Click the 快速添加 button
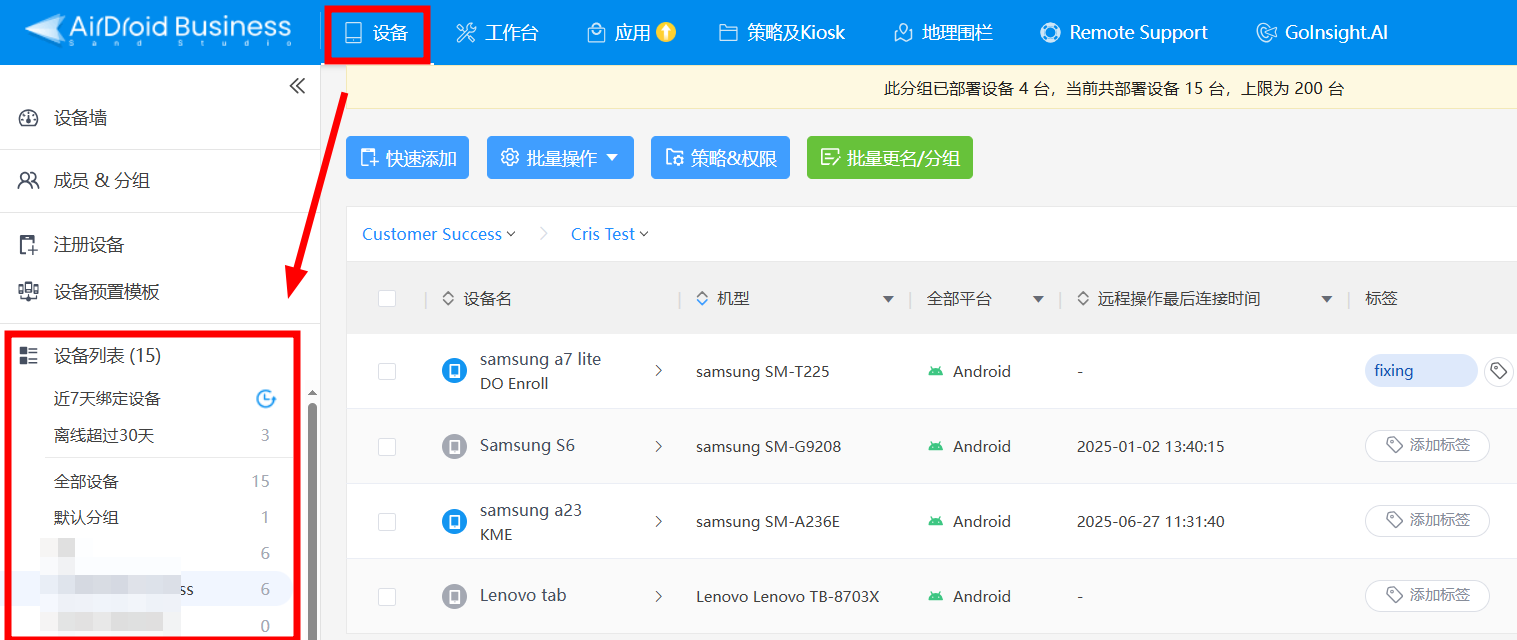Image resolution: width=1517 pixels, height=640 pixels. tap(407, 158)
